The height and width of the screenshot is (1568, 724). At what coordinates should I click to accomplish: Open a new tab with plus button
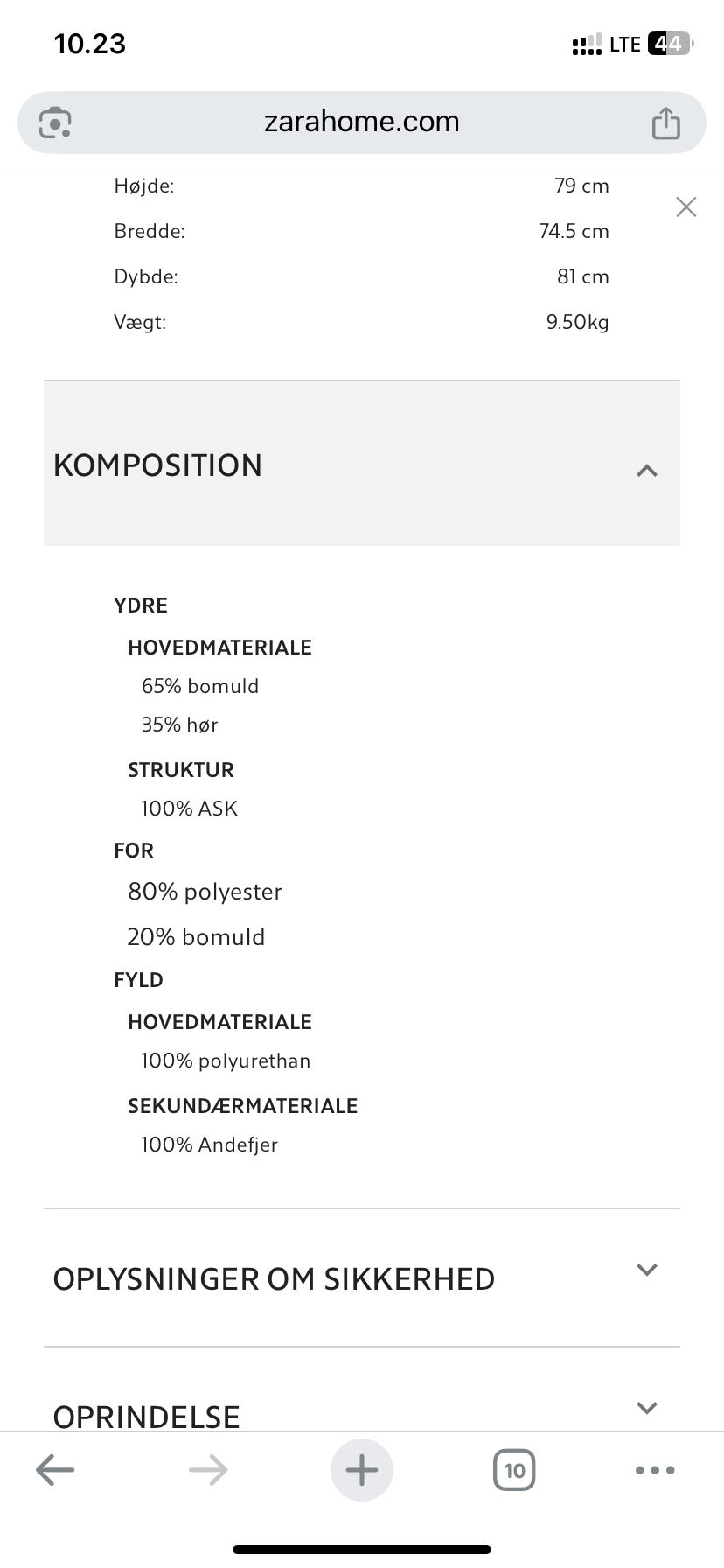click(x=362, y=1470)
